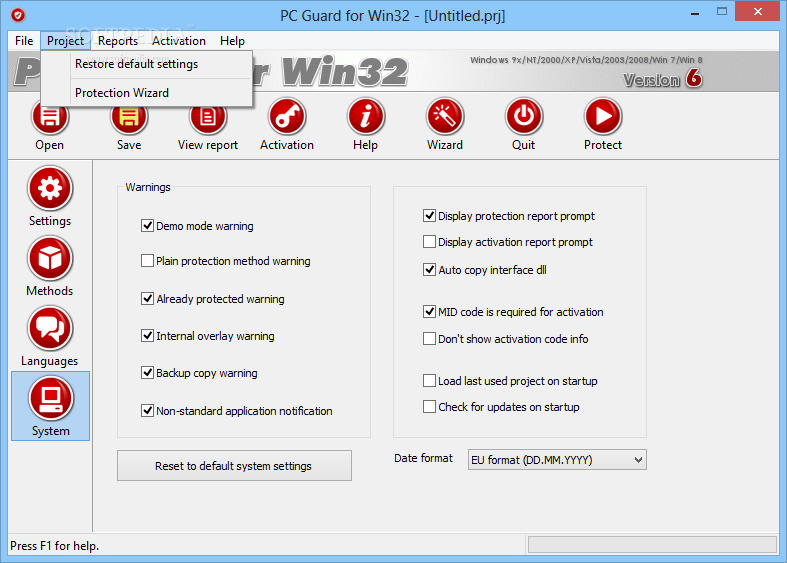Start protection with the Protect icon
Image resolution: width=787 pixels, height=563 pixels.
pos(603,116)
